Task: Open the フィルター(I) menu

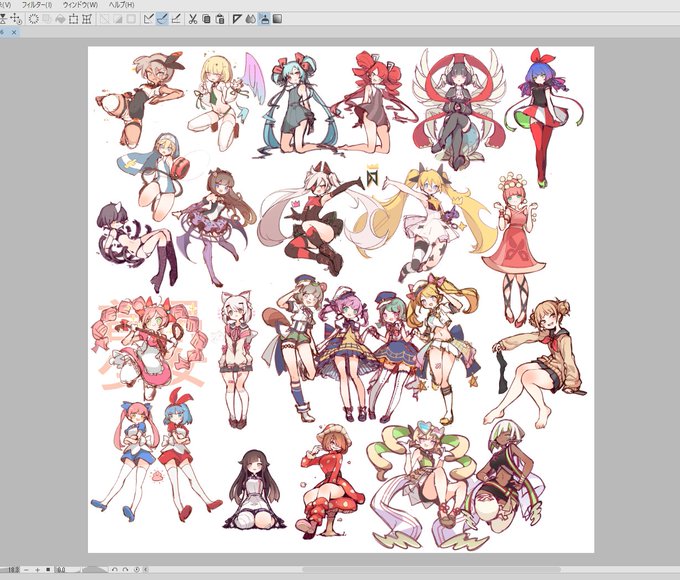Action: click(x=37, y=5)
